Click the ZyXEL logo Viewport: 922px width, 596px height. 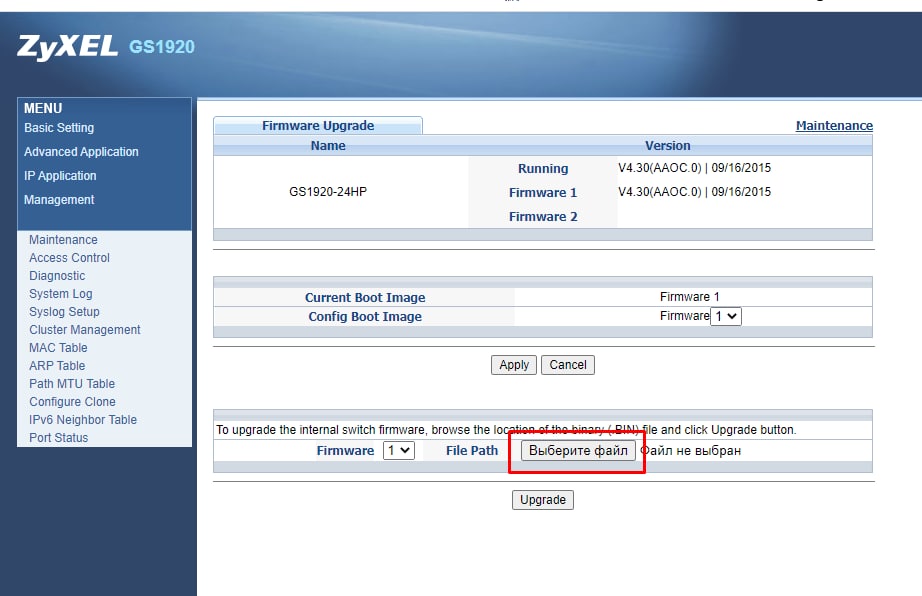click(x=68, y=47)
